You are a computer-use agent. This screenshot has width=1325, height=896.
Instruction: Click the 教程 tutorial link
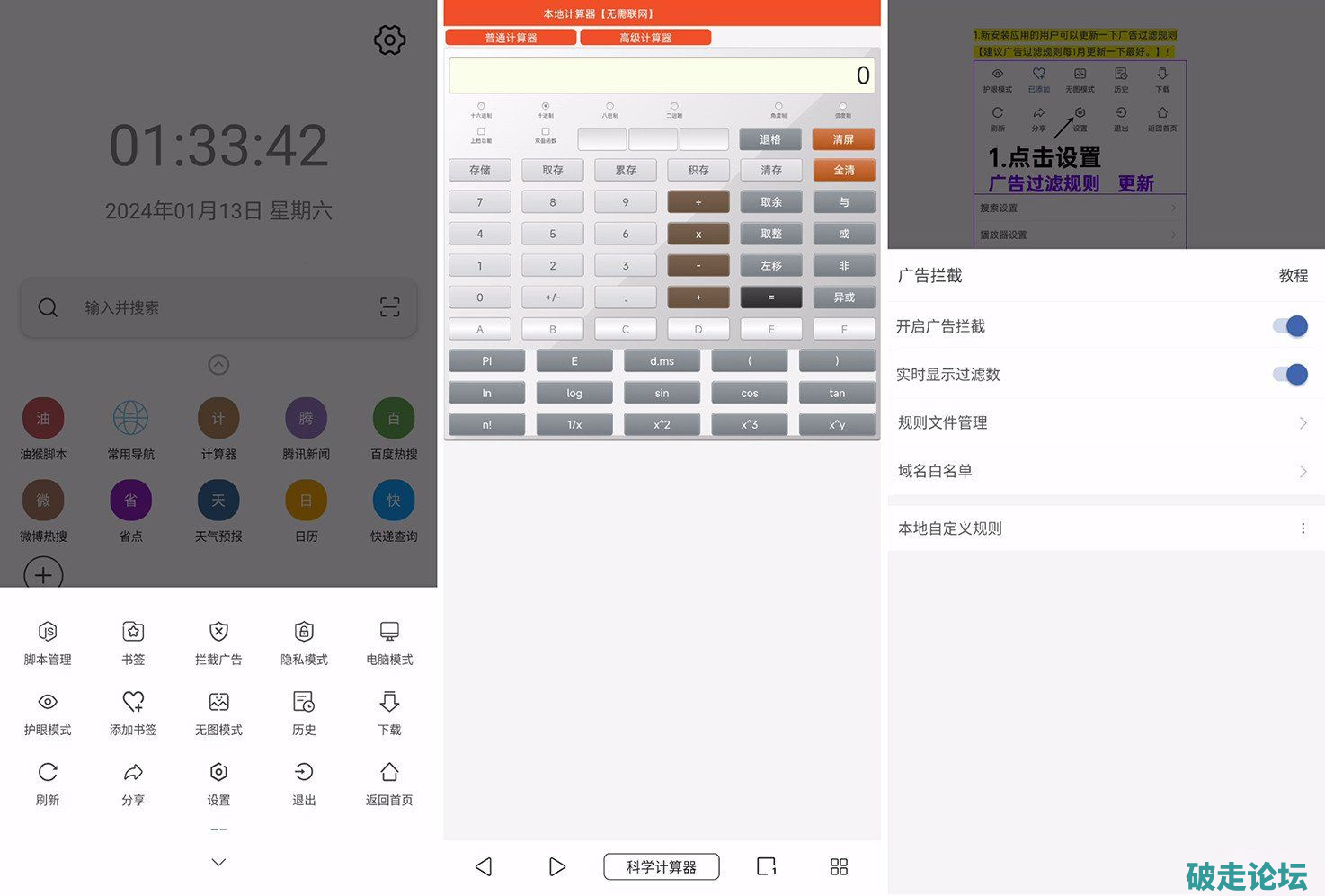[x=1293, y=276]
